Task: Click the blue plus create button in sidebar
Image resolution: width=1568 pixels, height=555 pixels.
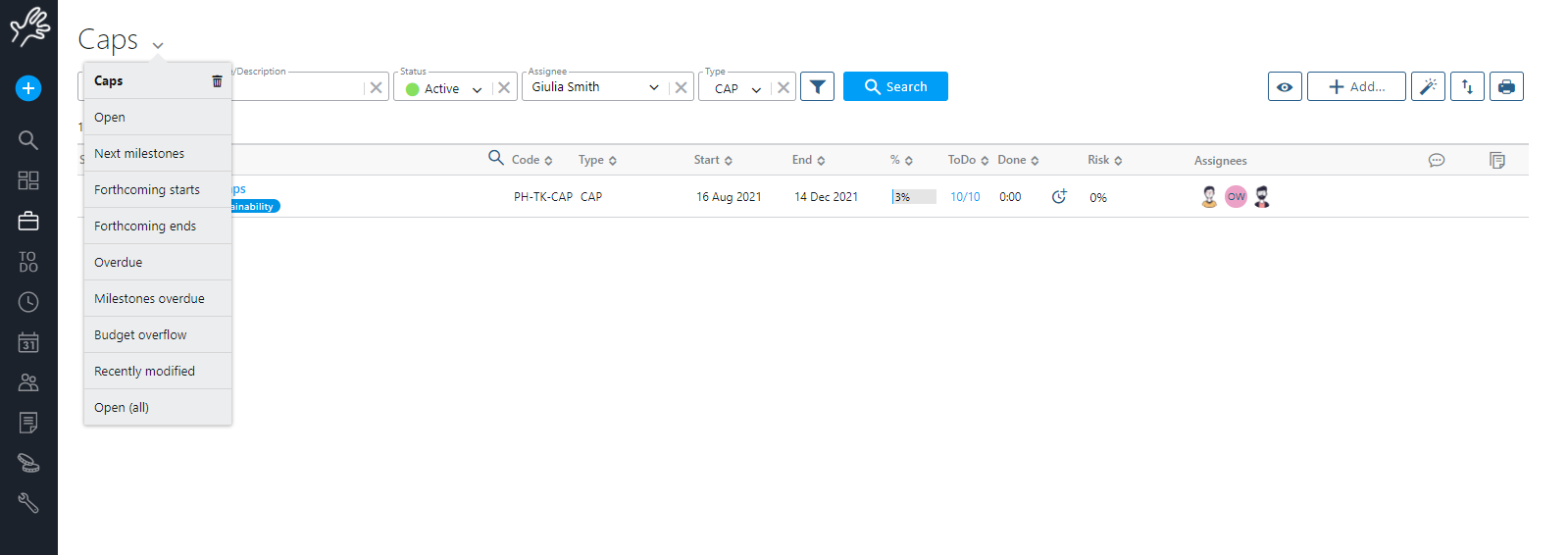Action: point(28,88)
